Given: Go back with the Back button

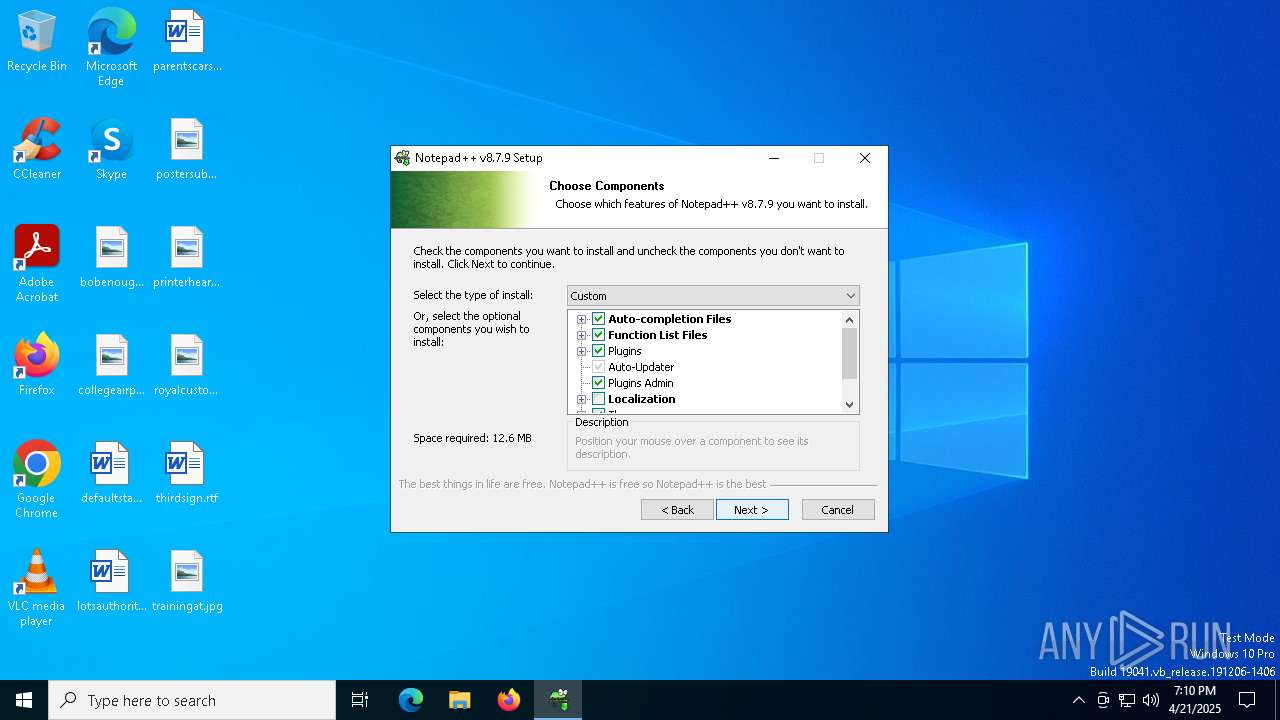Looking at the screenshot, I should (x=677, y=510).
